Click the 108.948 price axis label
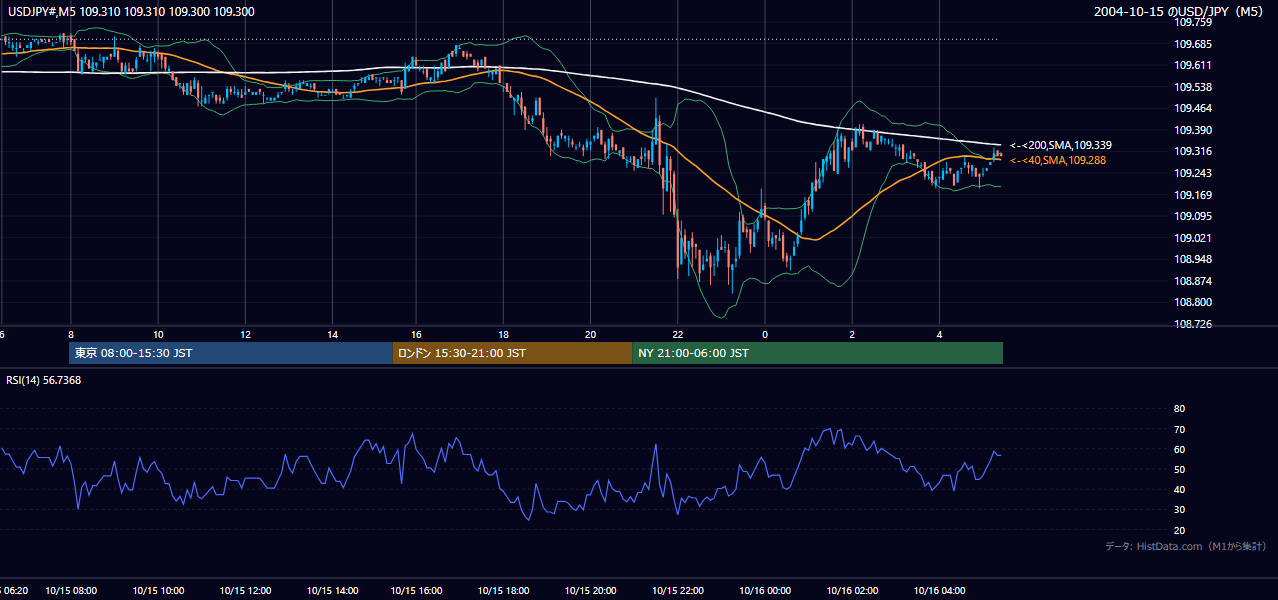This screenshot has width=1278, height=600. [x=1193, y=260]
